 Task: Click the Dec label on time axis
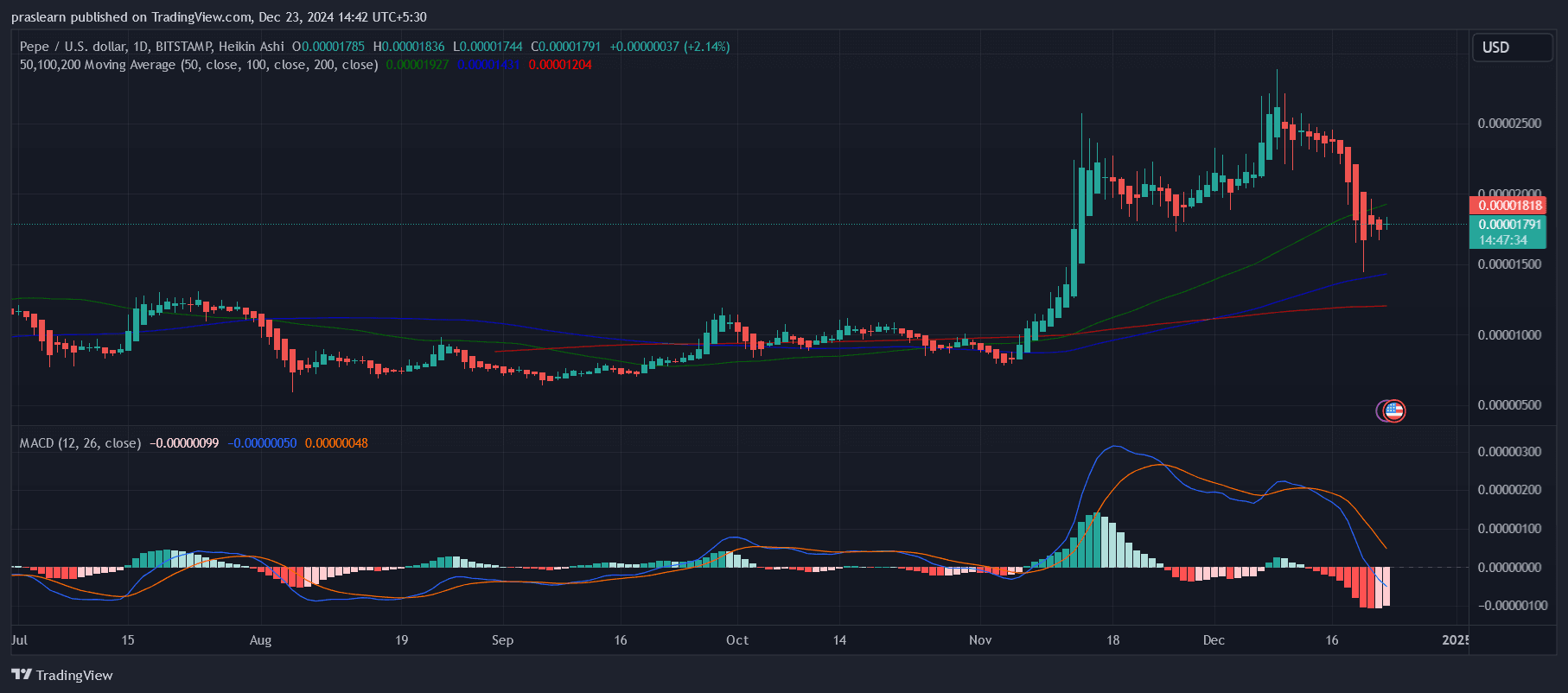1214,640
